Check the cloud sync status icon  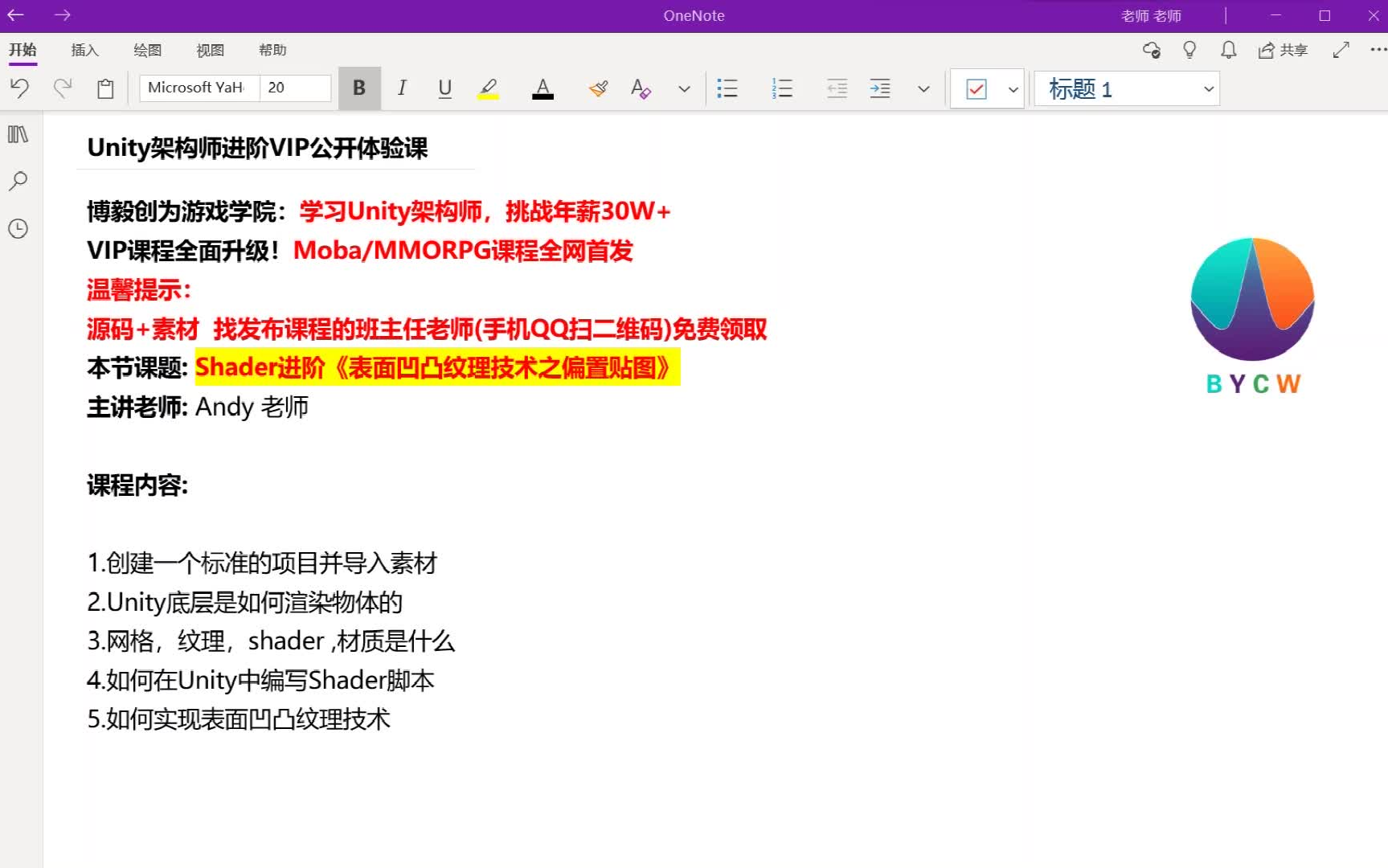[1151, 50]
